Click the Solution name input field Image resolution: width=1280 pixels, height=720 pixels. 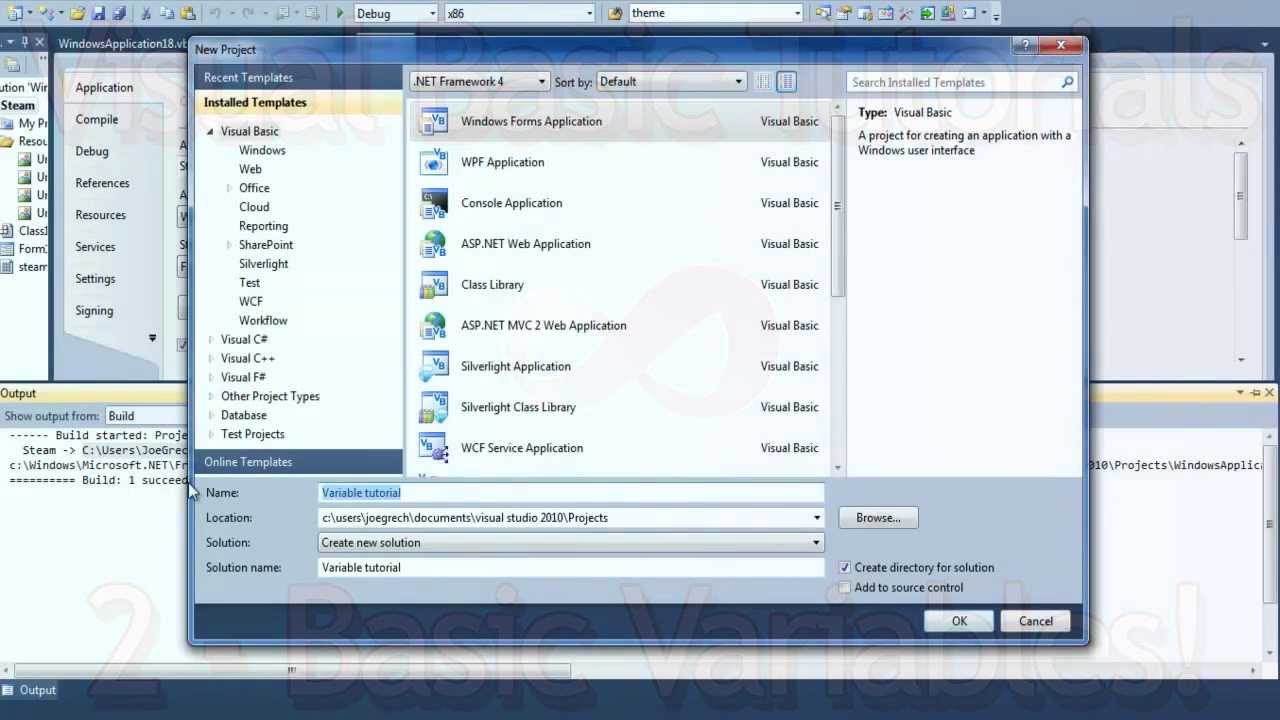pos(571,567)
